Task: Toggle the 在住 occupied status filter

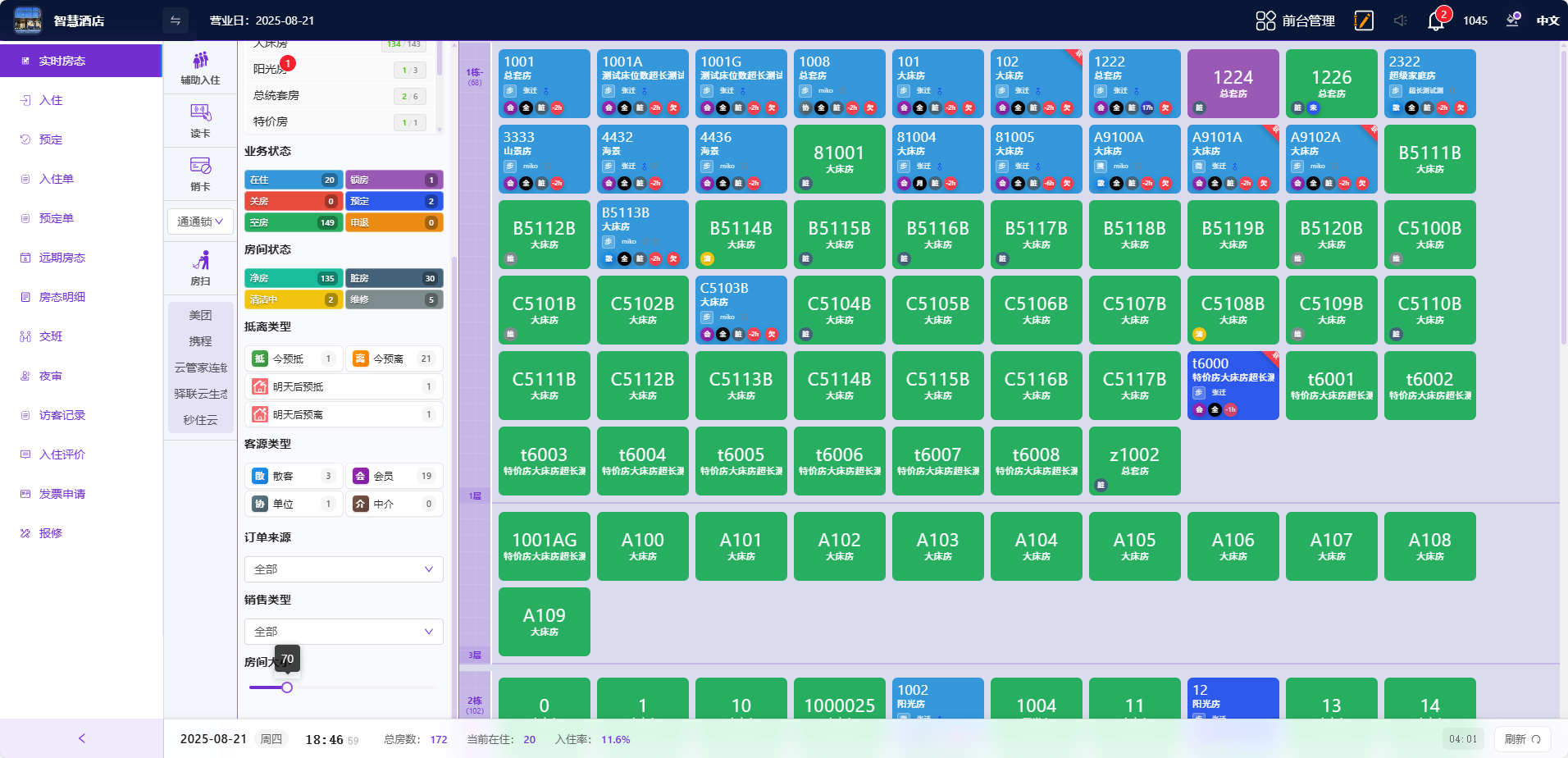Action: coord(293,180)
